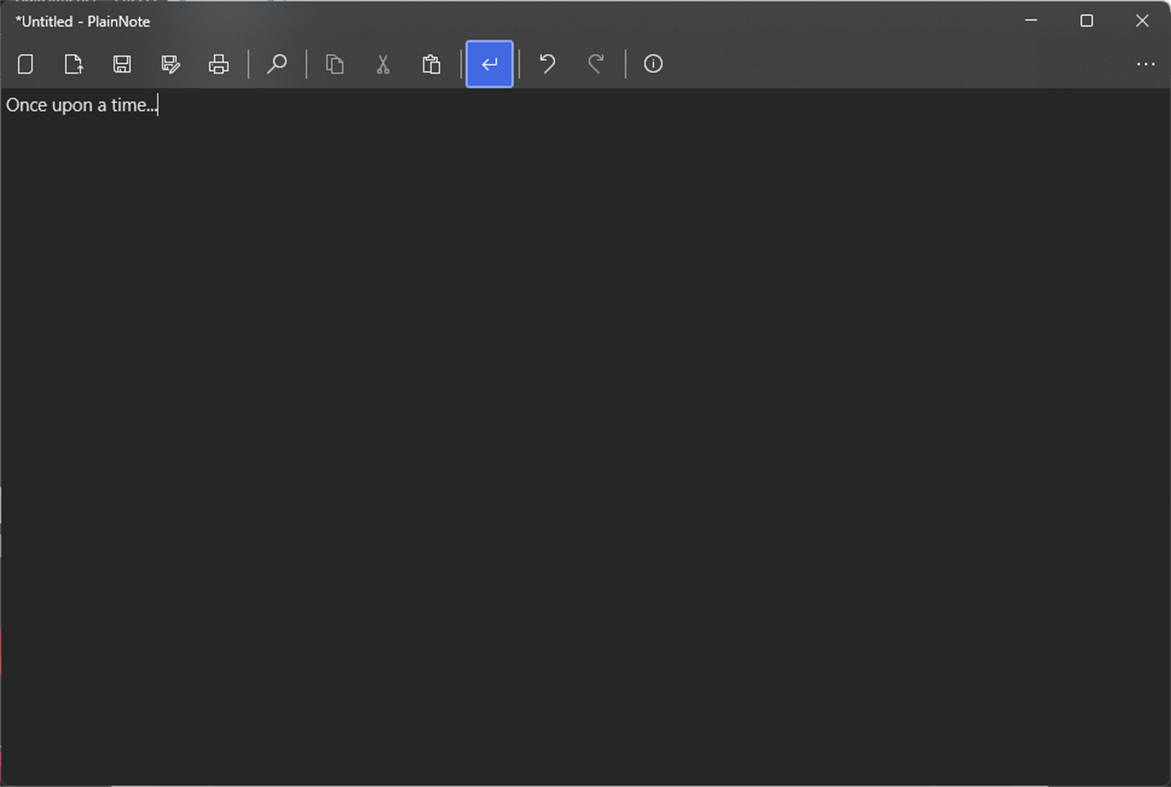Toggle word wrap off
1171x787 pixels.
point(489,63)
